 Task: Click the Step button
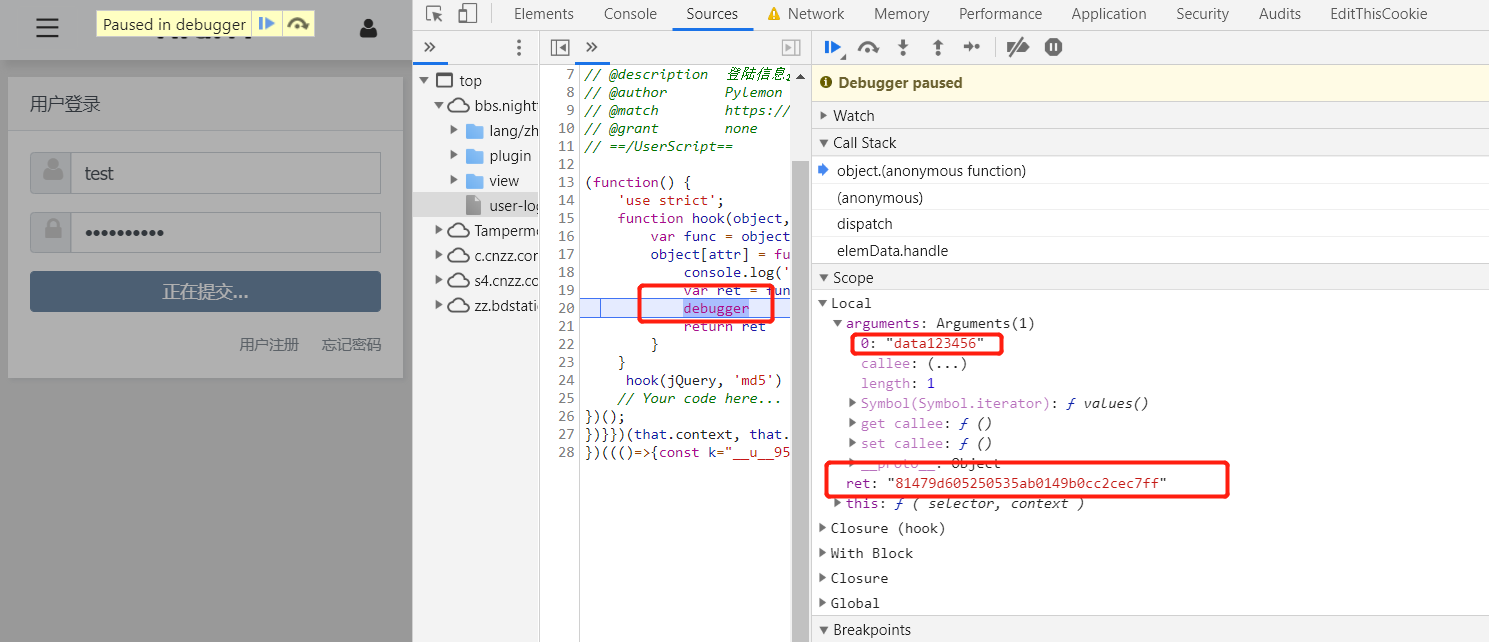(972, 47)
